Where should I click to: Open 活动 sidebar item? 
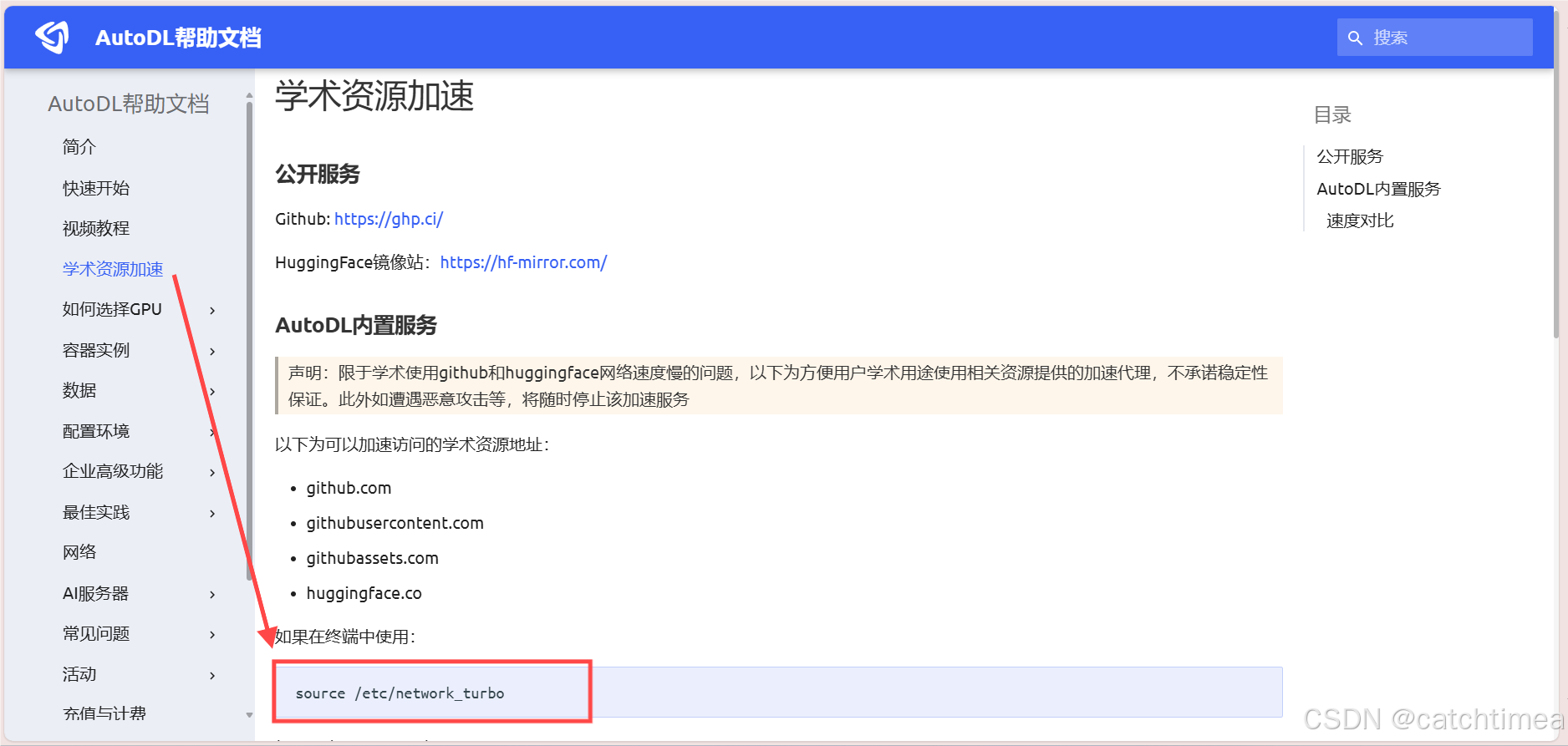pos(79,674)
